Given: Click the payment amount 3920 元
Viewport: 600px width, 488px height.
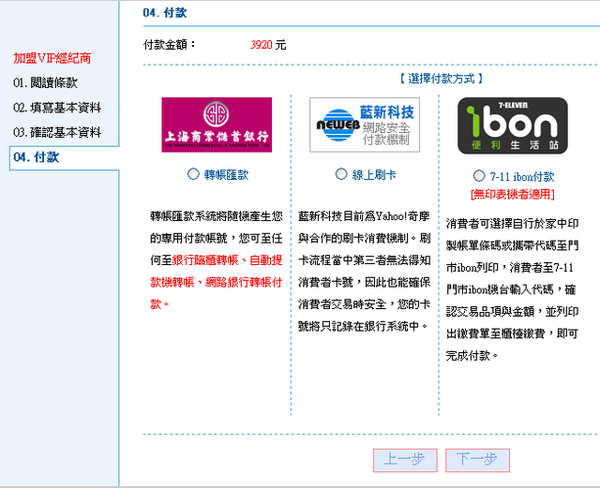Looking at the screenshot, I should tap(268, 45).
